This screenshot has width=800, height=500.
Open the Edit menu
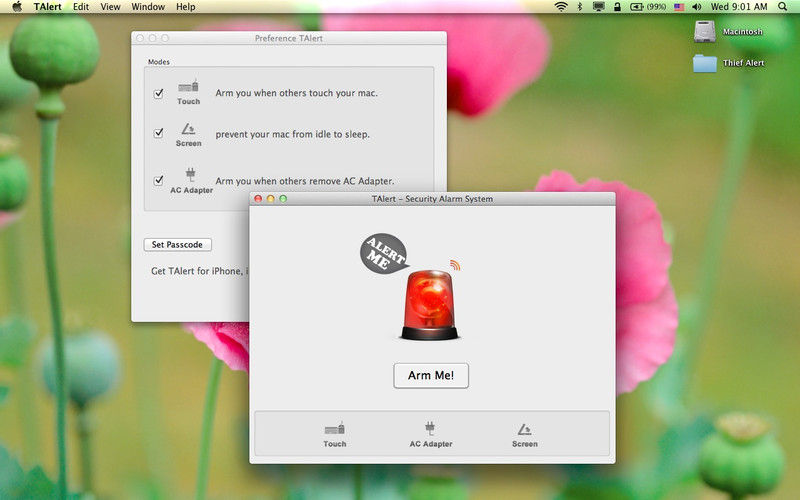81,7
